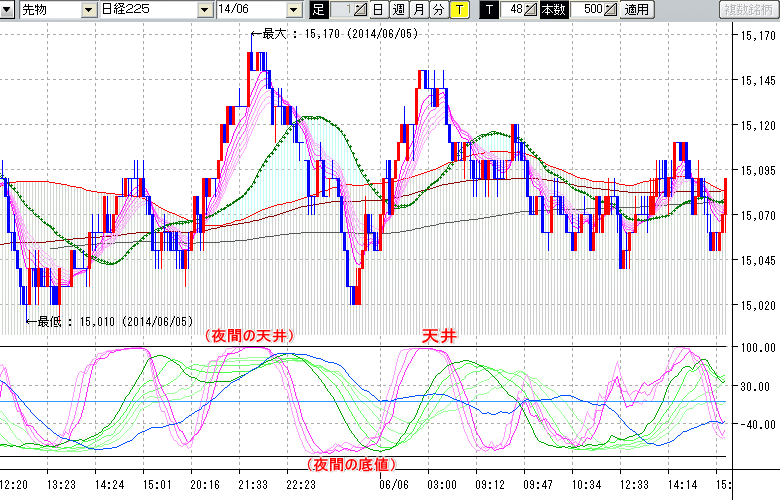Click the red 天井 annotation label

coord(439,337)
